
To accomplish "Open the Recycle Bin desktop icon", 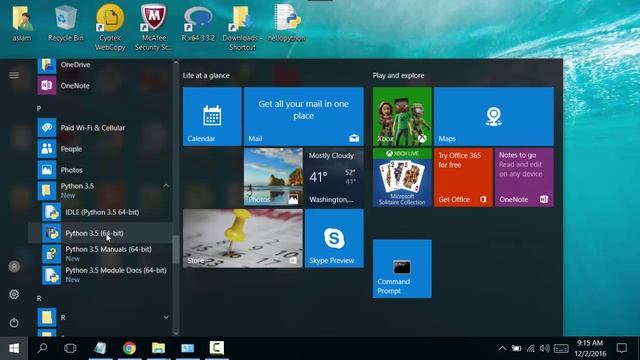I will (x=66, y=22).
